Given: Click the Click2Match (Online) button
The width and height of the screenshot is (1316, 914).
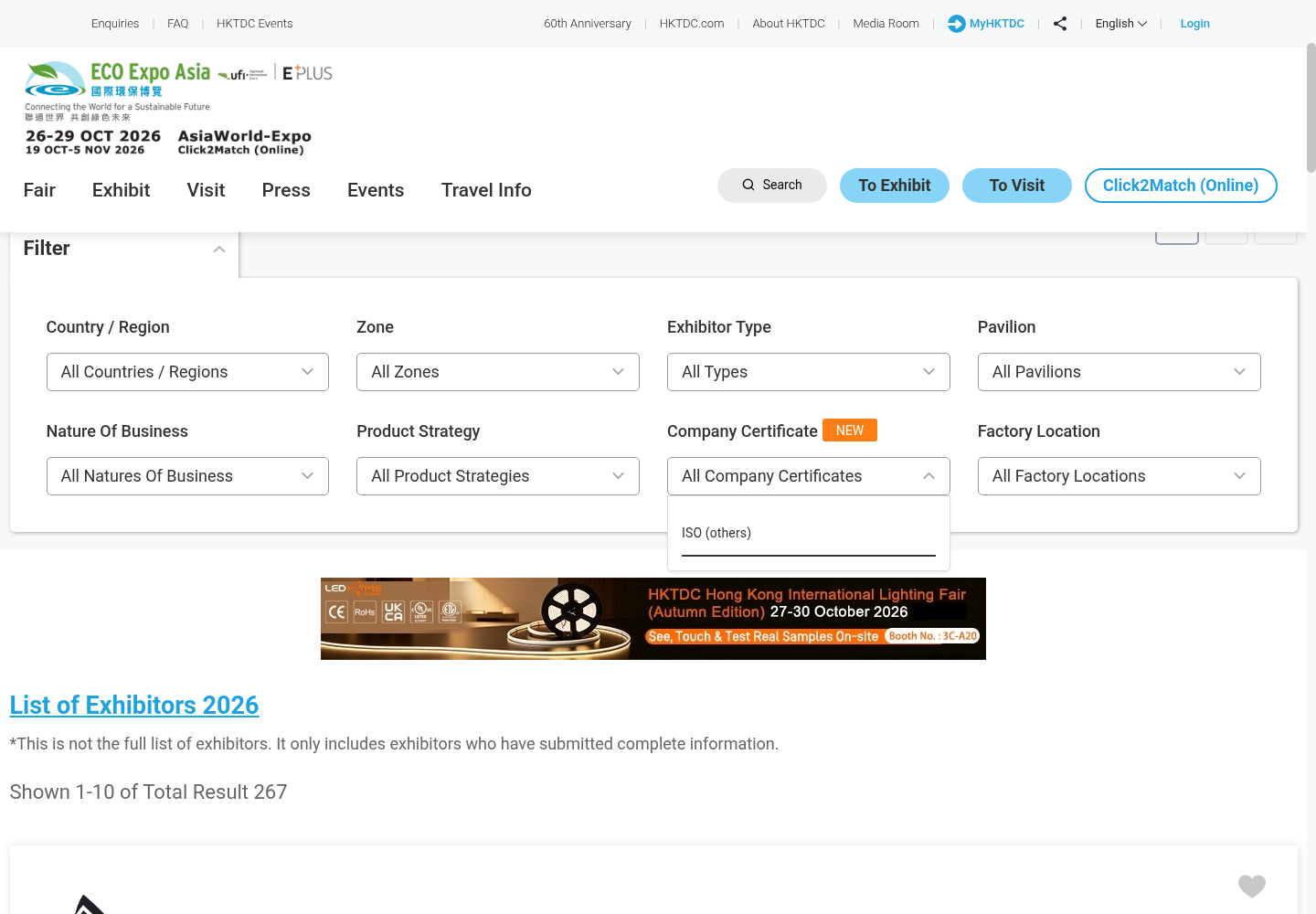Looking at the screenshot, I should pos(1181,186).
